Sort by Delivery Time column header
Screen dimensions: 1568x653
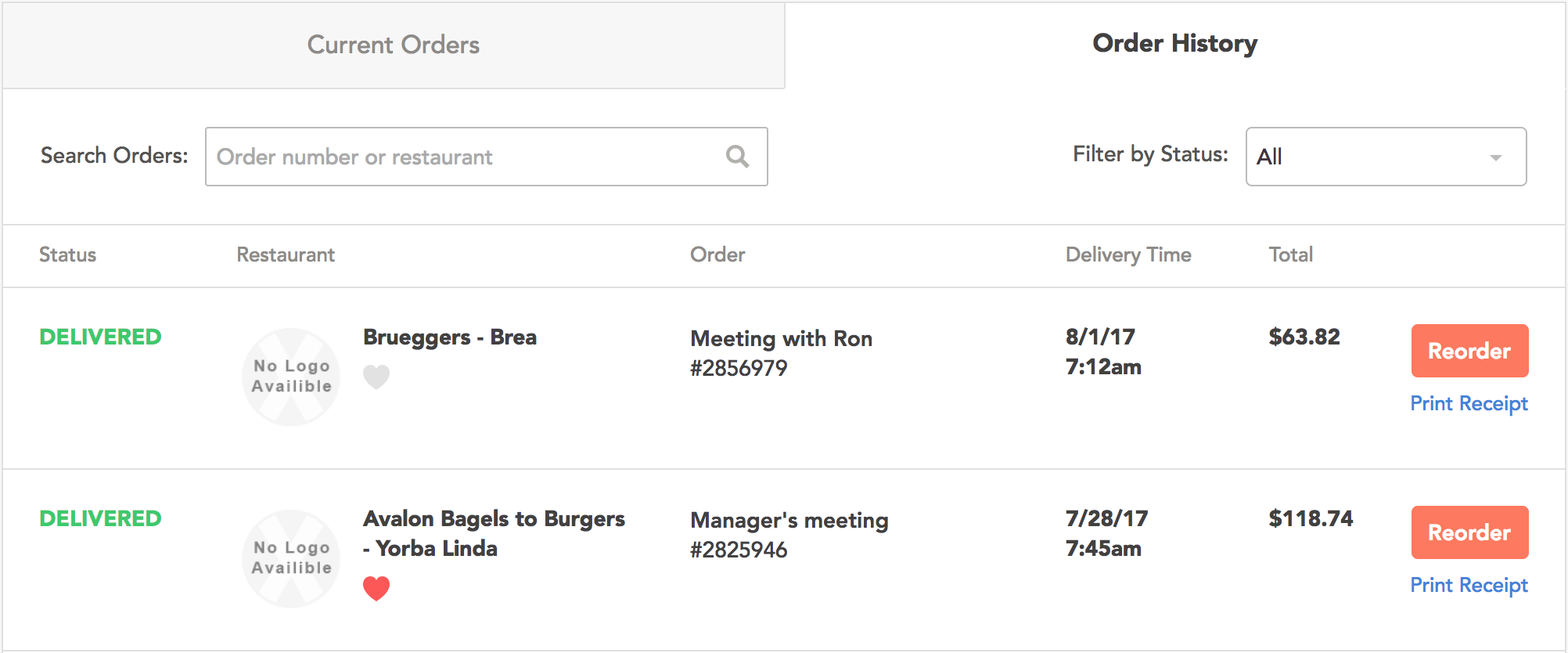click(x=1128, y=254)
